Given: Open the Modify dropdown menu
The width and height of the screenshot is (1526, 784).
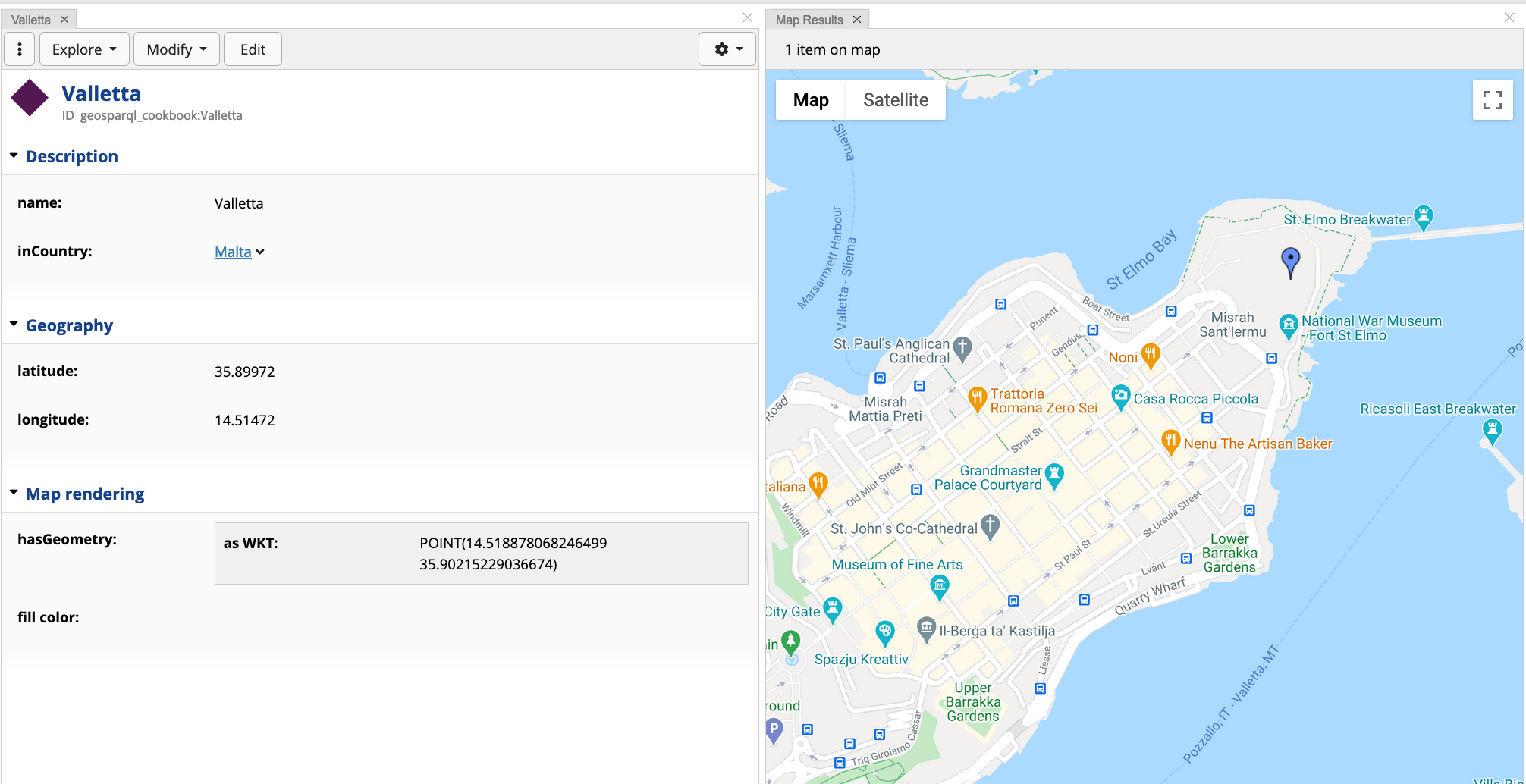Looking at the screenshot, I should point(176,49).
